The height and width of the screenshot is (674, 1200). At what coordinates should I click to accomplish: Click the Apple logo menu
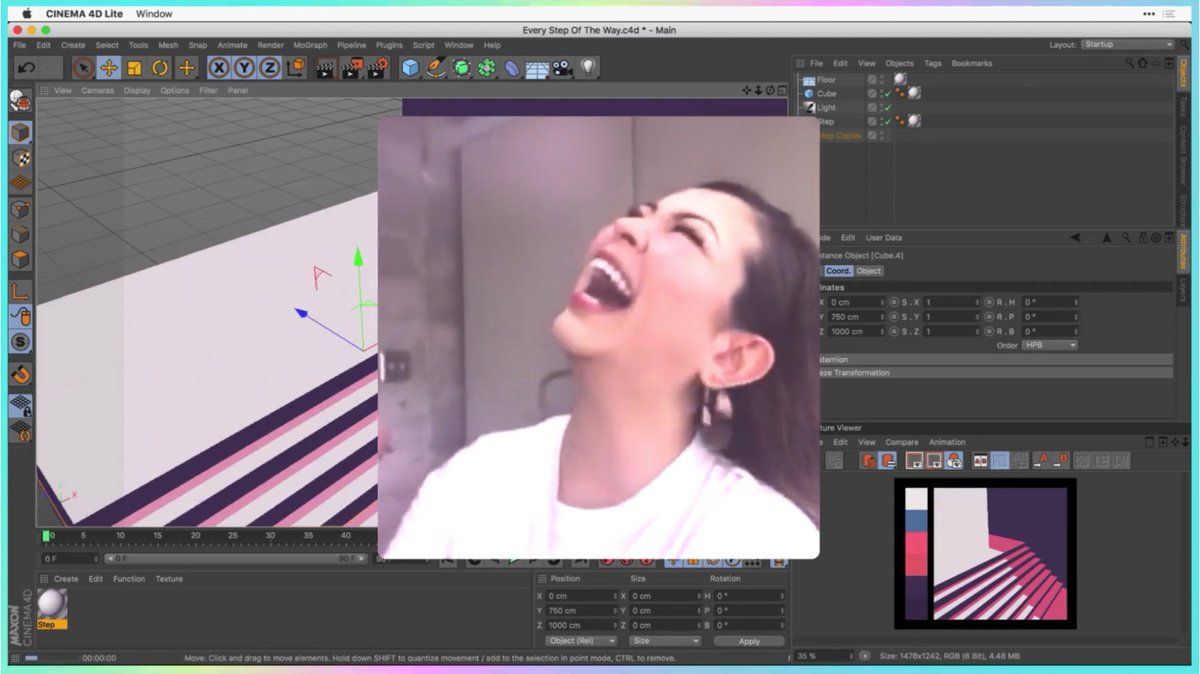pyautogui.click(x=27, y=13)
